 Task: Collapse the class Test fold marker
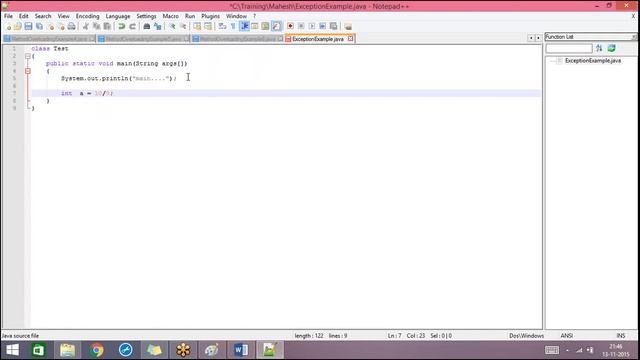28,56
